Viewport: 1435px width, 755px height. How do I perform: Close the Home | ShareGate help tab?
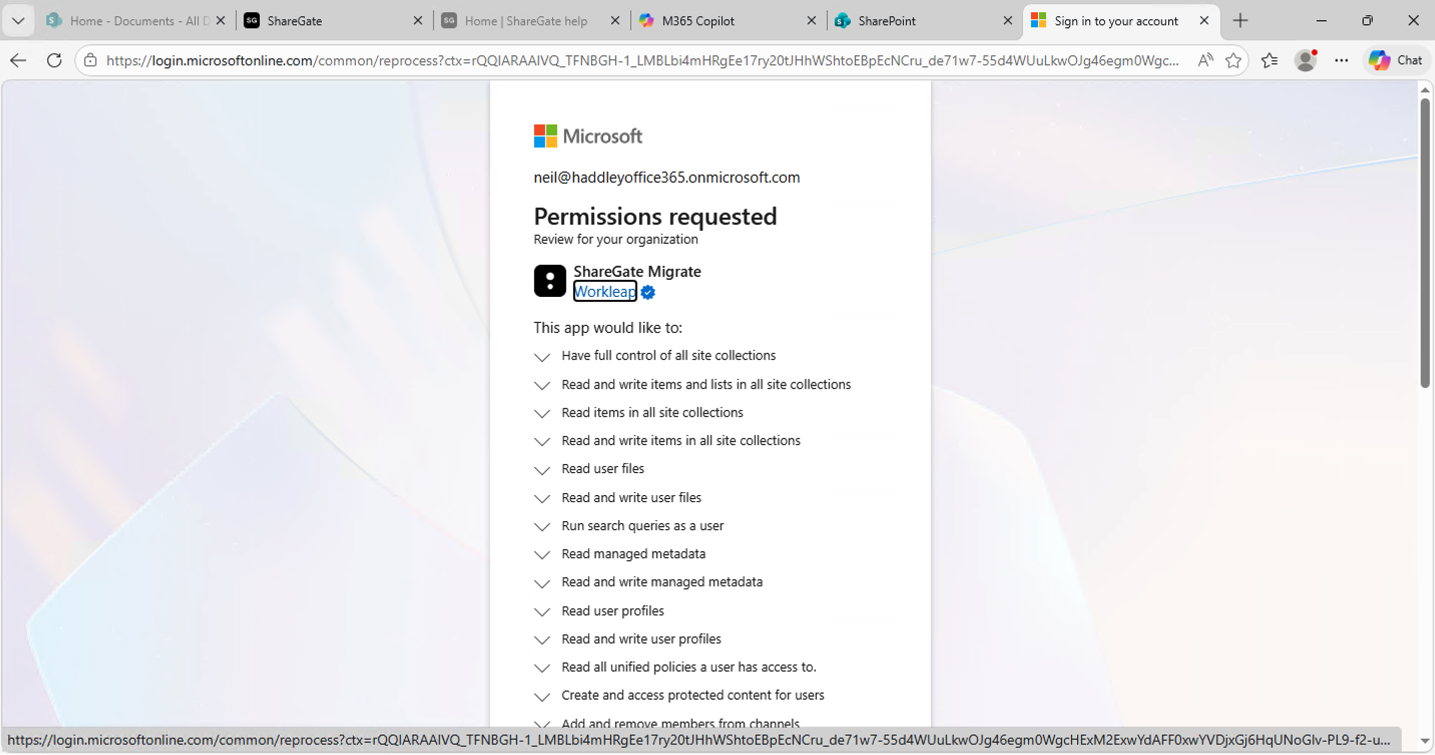point(614,20)
